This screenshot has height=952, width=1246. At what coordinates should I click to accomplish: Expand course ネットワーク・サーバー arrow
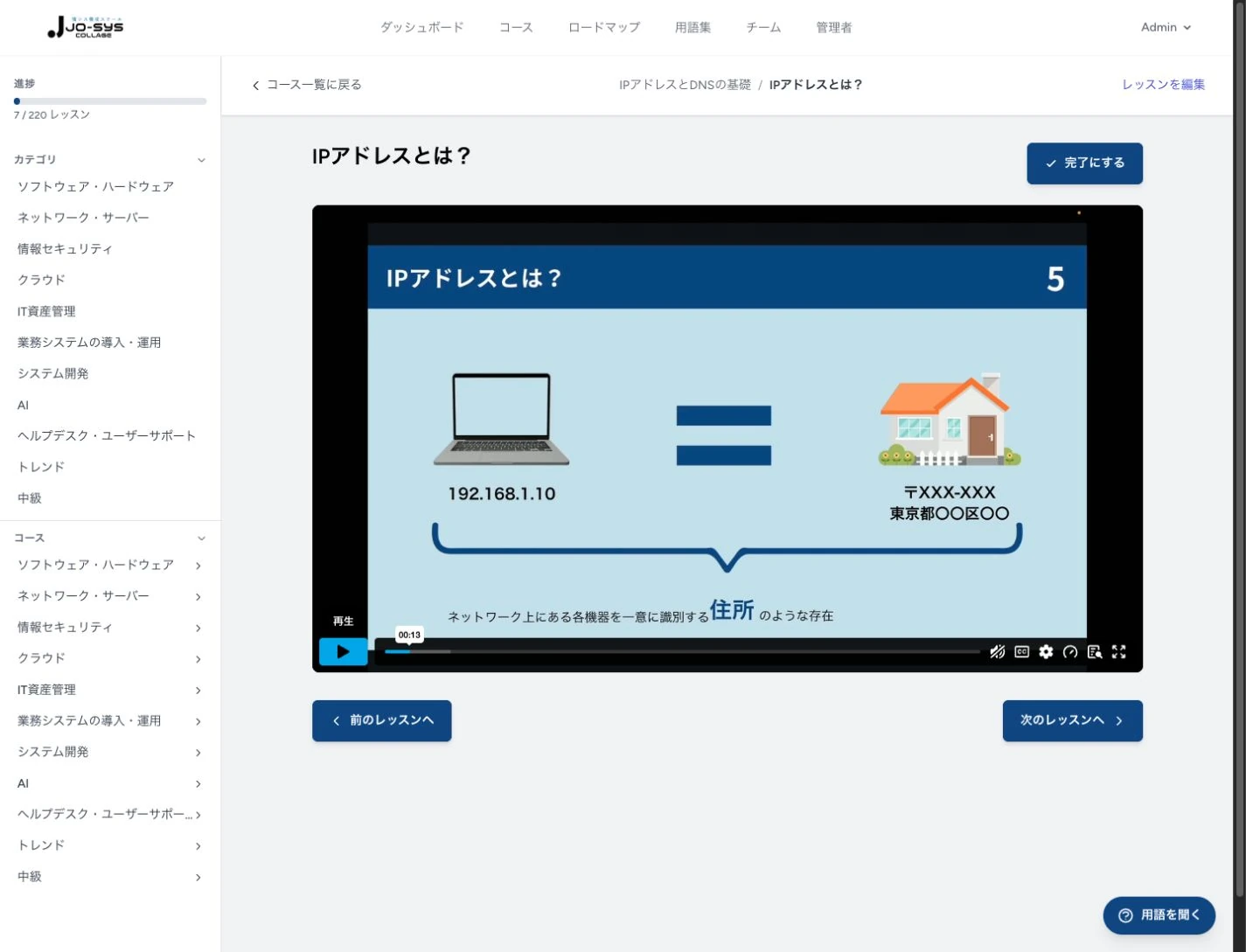(198, 596)
